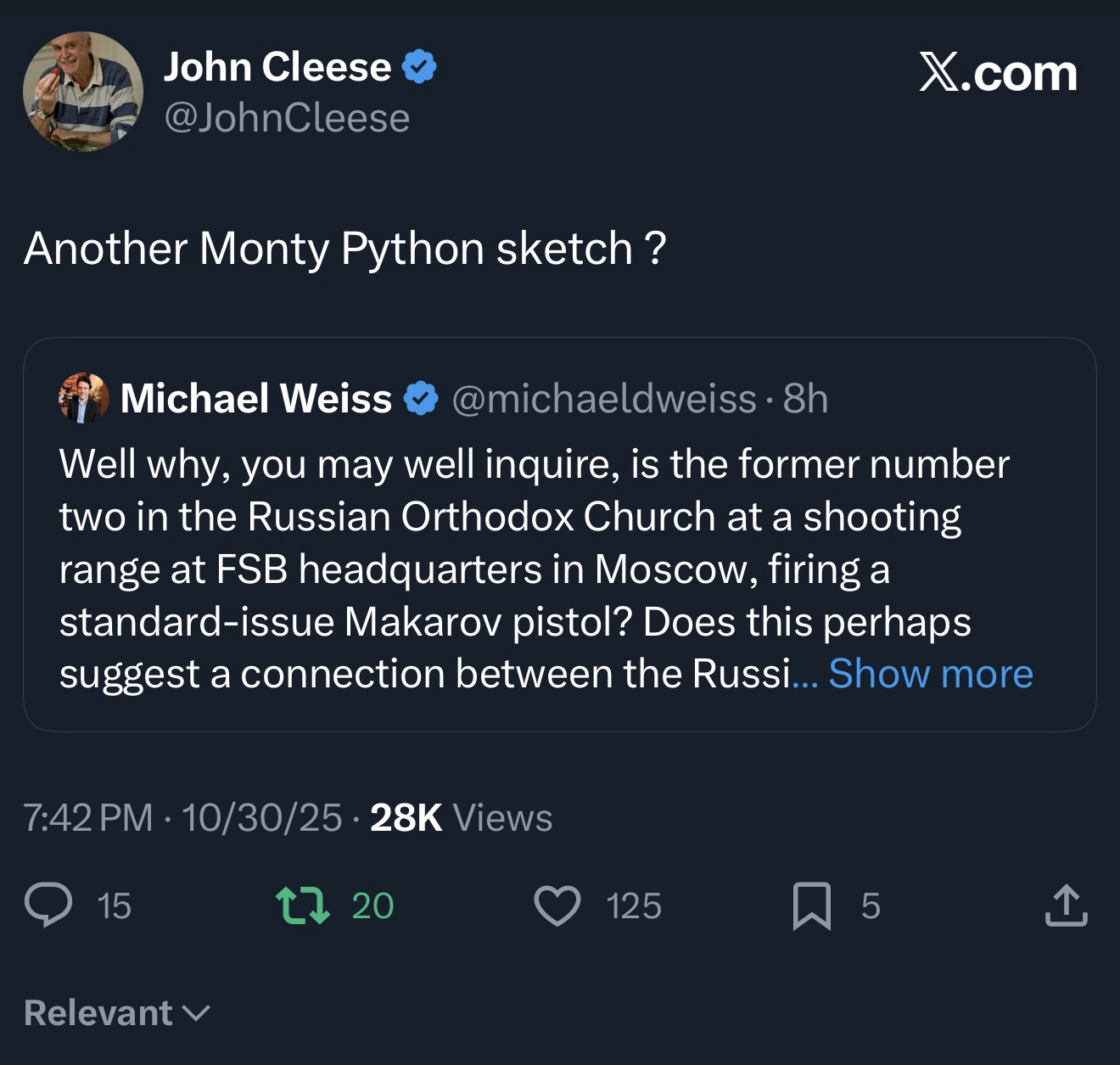Open the 28K Views count
The width and height of the screenshot is (1120, 1065).
click(461, 817)
